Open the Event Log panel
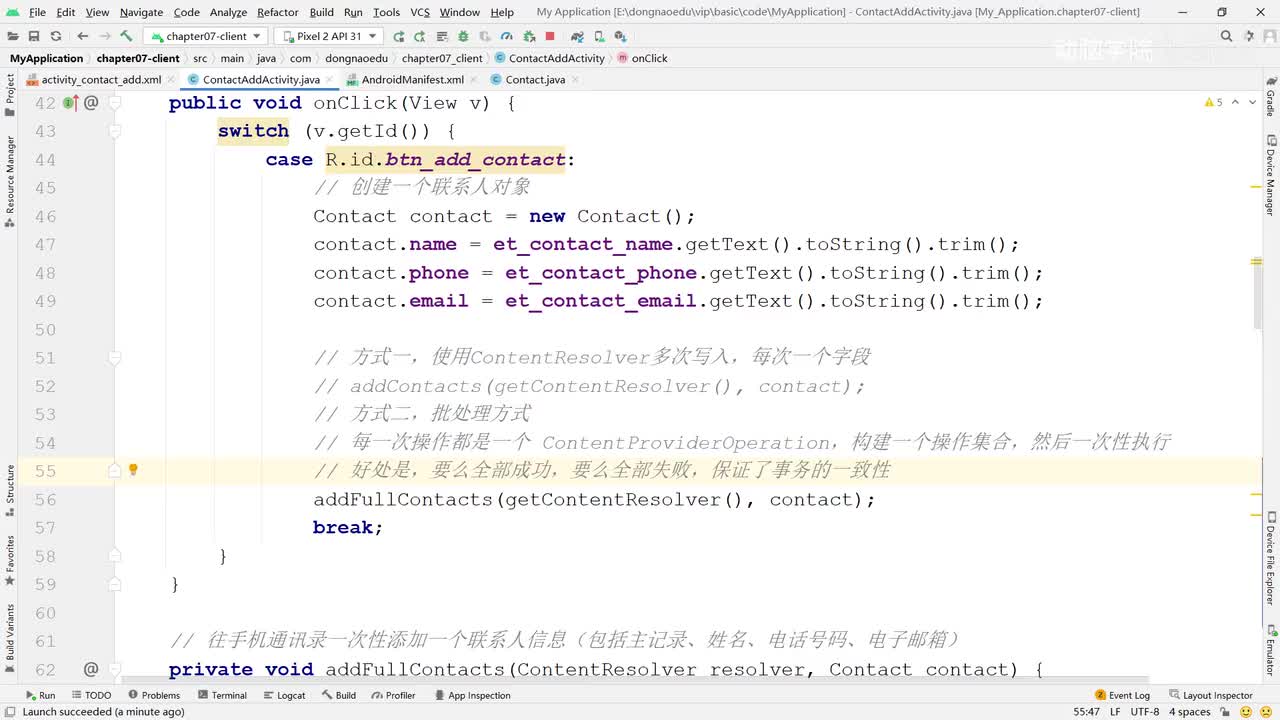This screenshot has width=1280, height=720. (1122, 695)
